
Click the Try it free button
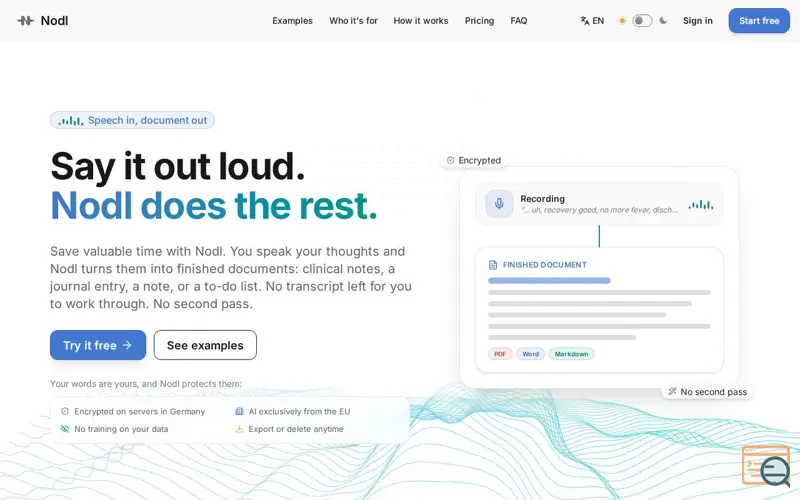click(x=97, y=345)
